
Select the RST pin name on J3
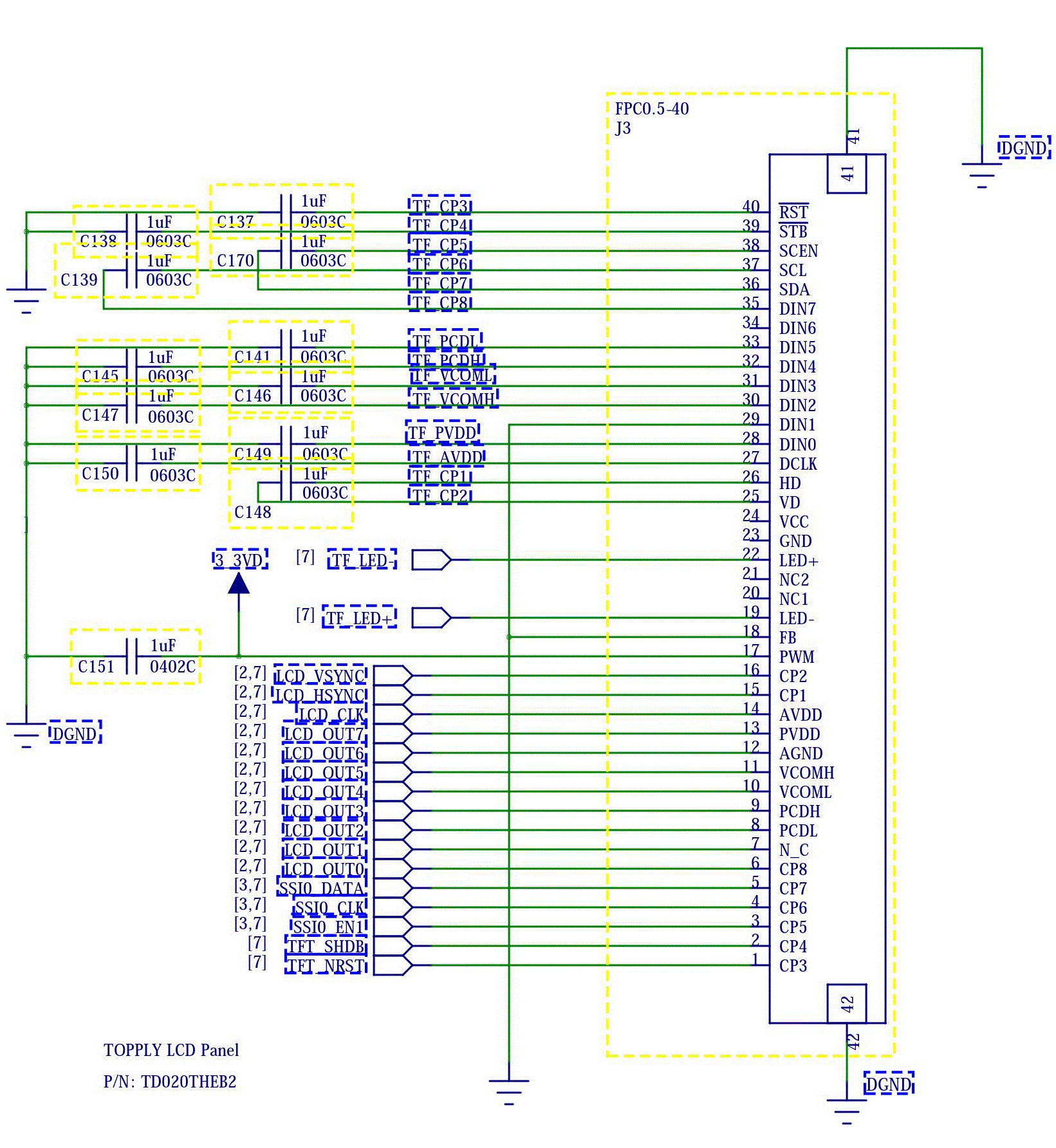(793, 212)
